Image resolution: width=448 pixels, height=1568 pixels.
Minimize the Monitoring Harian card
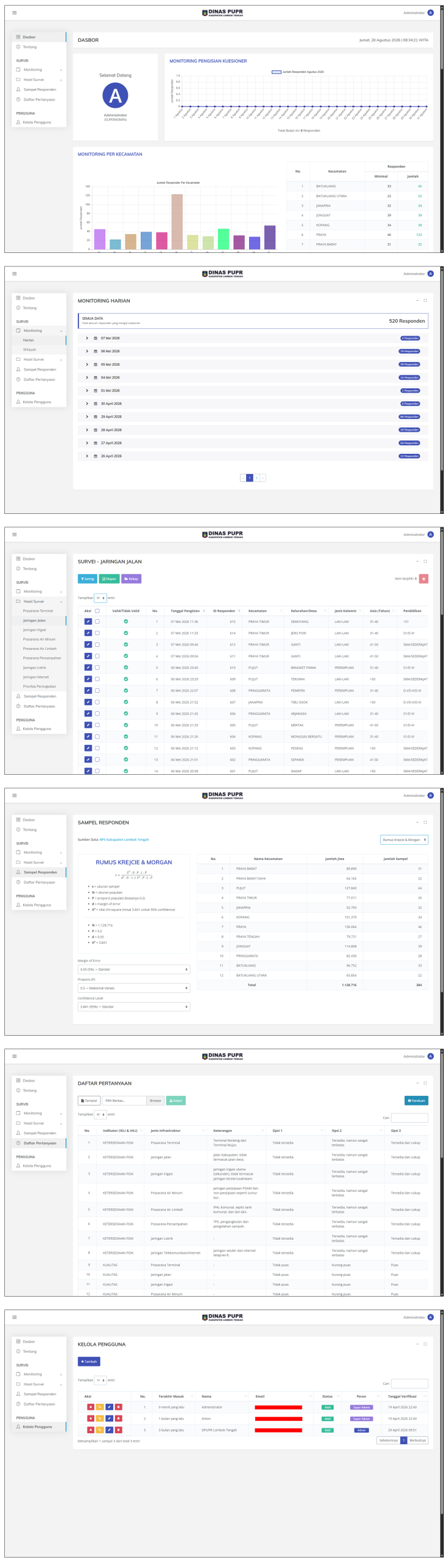point(417,301)
